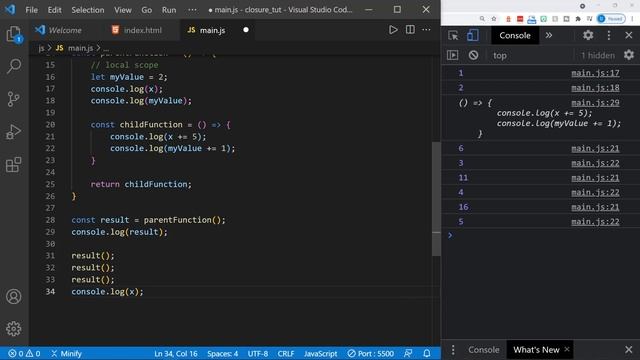Open the Search view in activity bar
Viewport: 640px width, 360px height.
[14, 66]
